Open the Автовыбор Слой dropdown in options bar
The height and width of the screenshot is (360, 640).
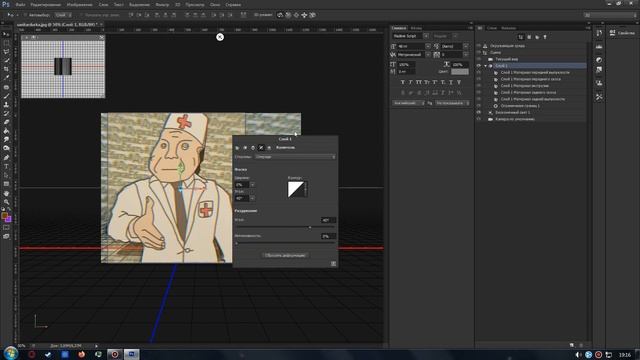[63, 15]
